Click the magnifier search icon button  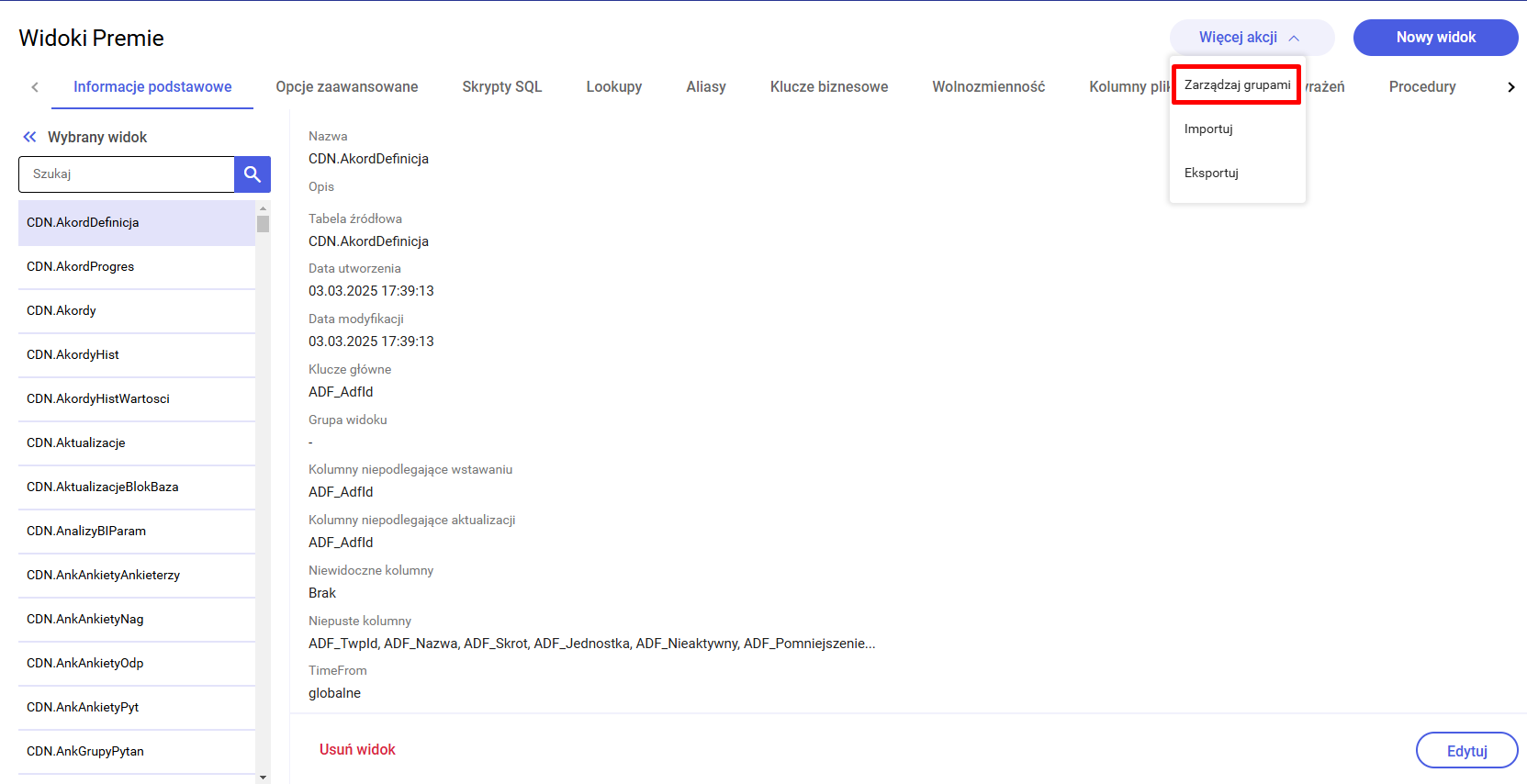click(253, 174)
